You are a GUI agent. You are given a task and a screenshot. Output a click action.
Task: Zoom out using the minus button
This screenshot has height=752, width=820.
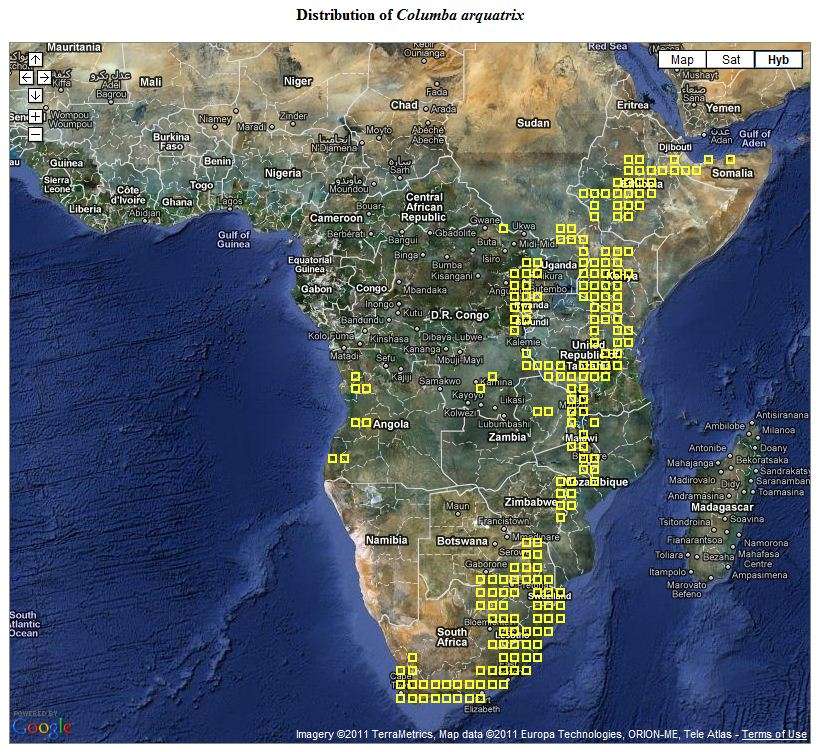pos(35,134)
